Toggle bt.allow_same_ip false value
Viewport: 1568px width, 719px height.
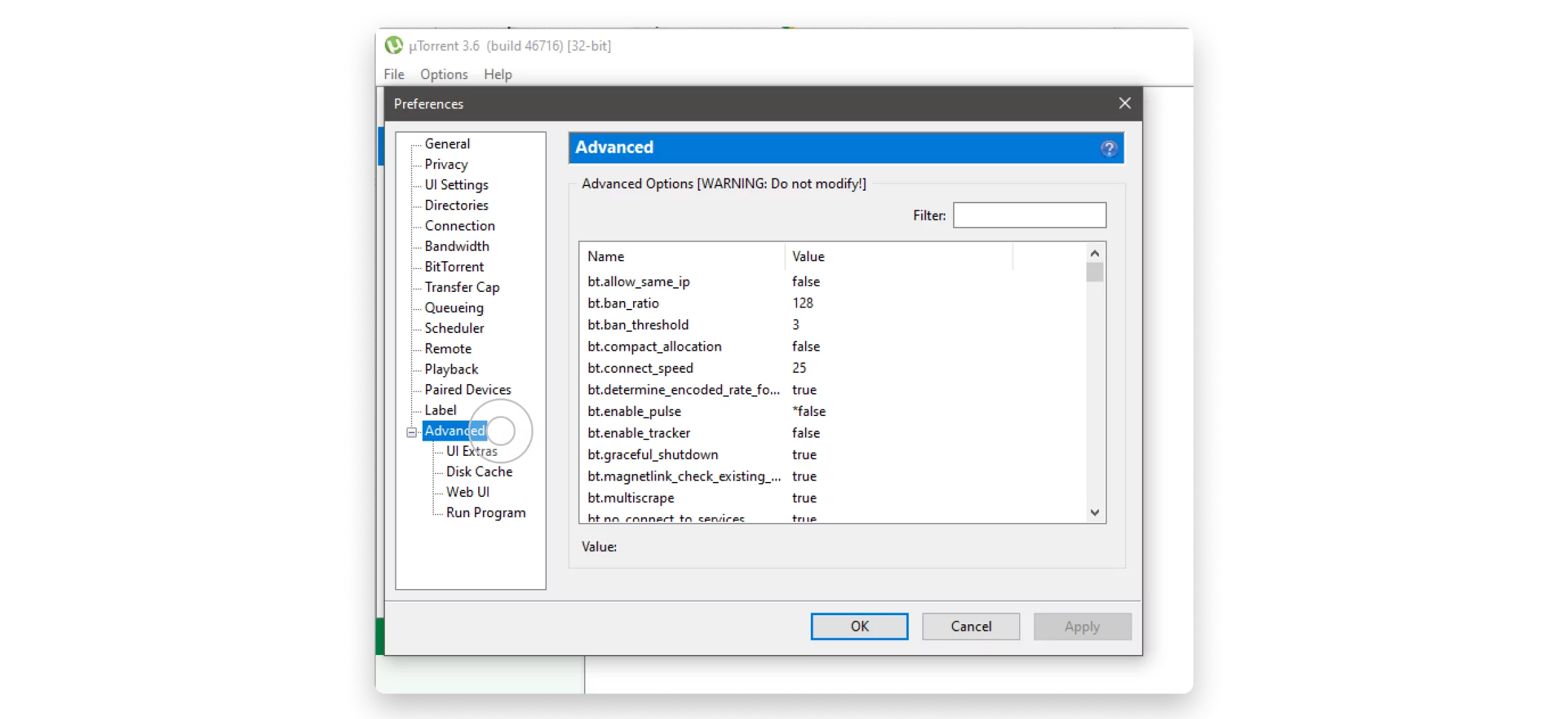(x=805, y=281)
